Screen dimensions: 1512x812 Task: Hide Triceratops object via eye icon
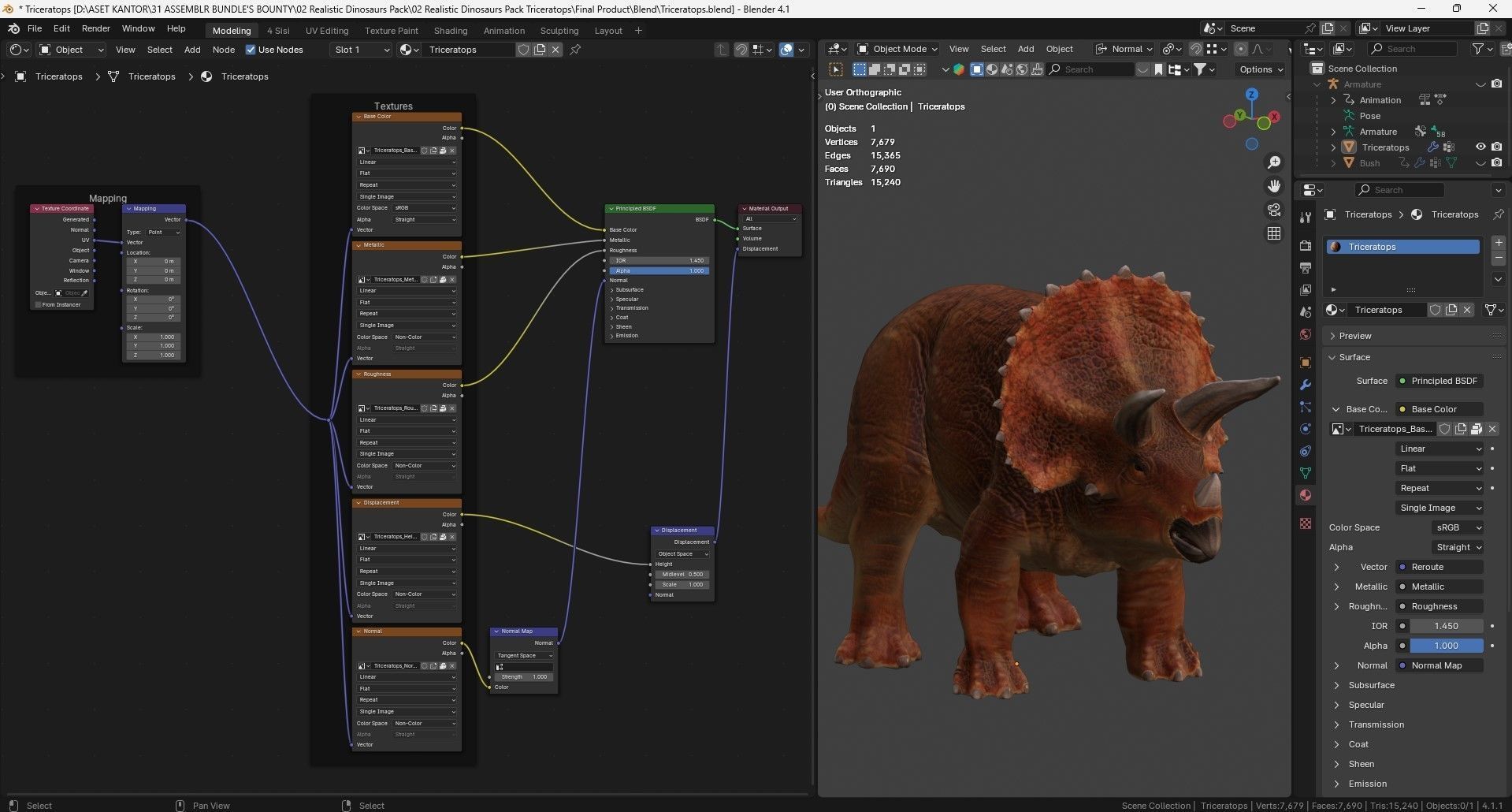pos(1480,147)
